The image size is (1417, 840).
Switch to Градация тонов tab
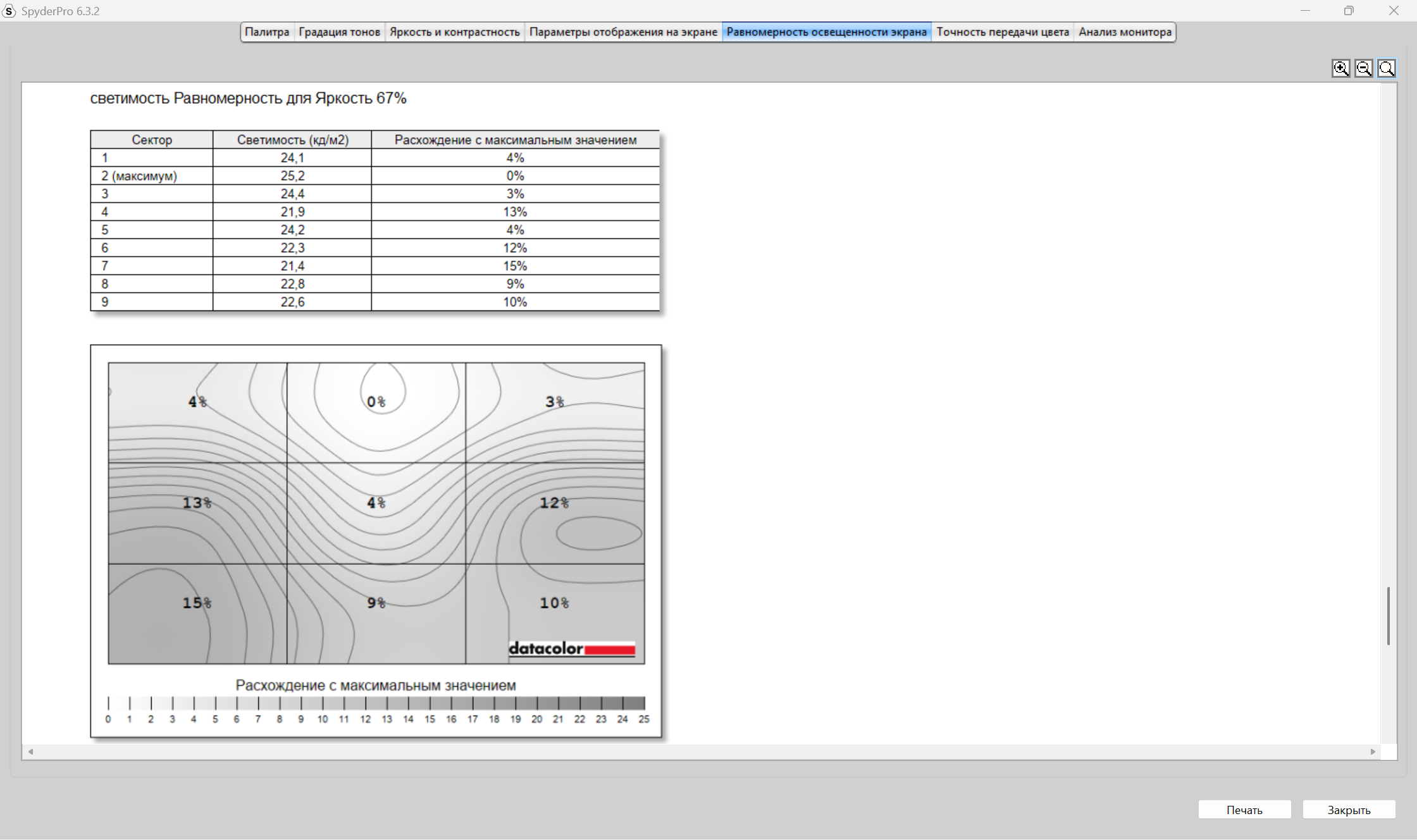pyautogui.click(x=339, y=32)
